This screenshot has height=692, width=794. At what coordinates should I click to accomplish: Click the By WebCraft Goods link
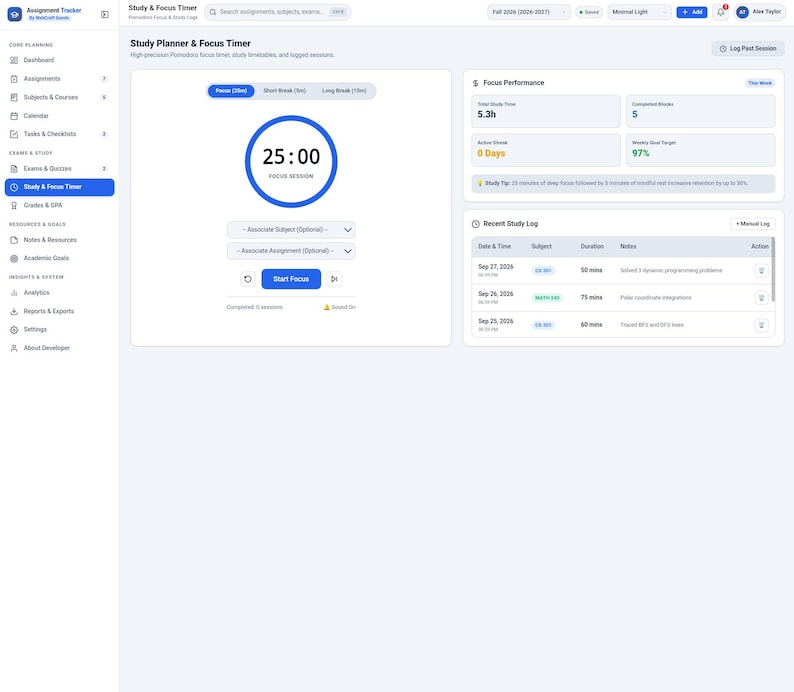click(x=49, y=18)
